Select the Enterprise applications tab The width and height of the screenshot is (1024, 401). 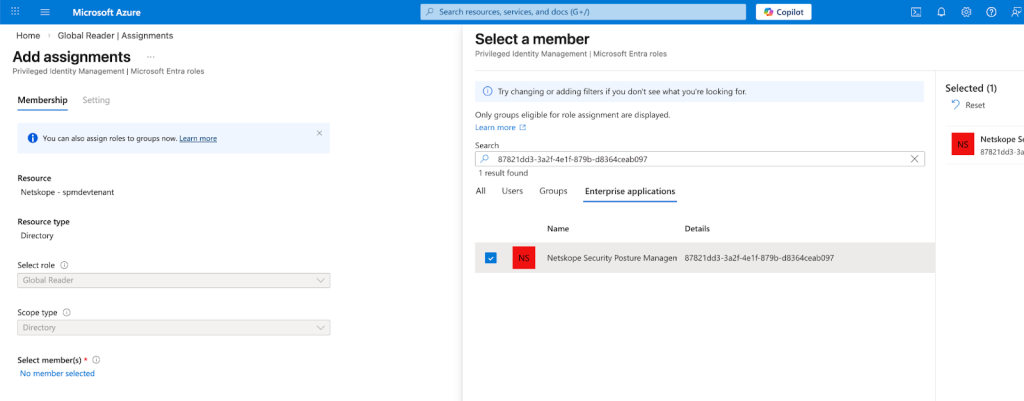630,191
